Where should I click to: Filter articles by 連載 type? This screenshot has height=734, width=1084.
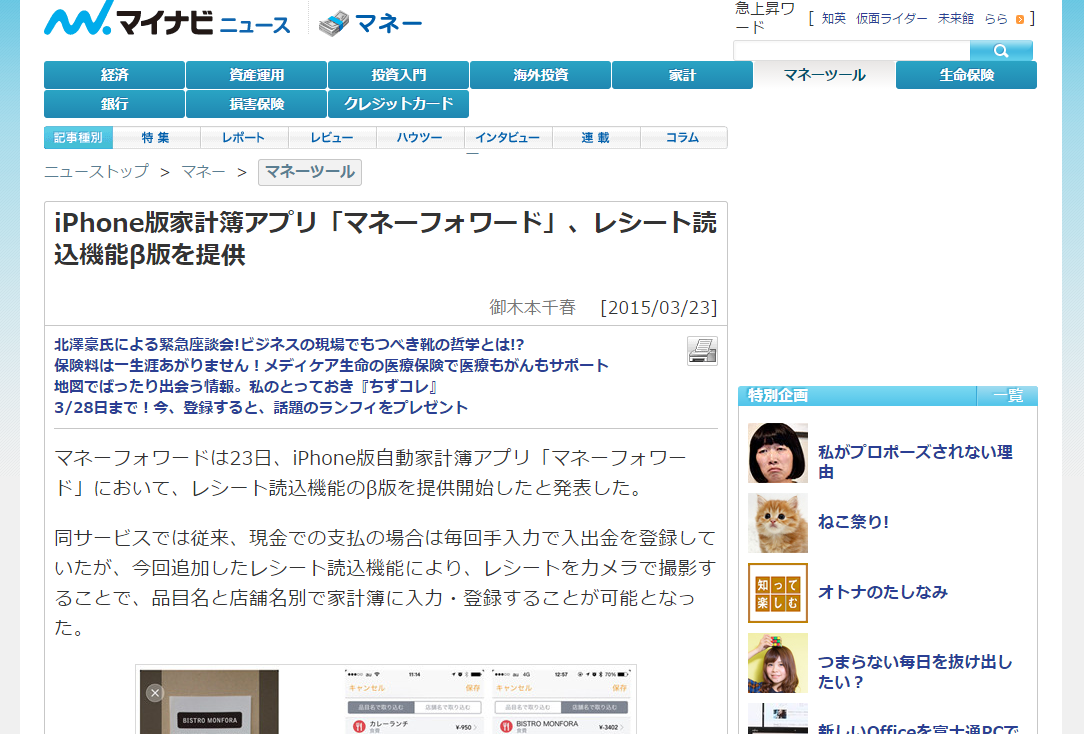coord(596,138)
